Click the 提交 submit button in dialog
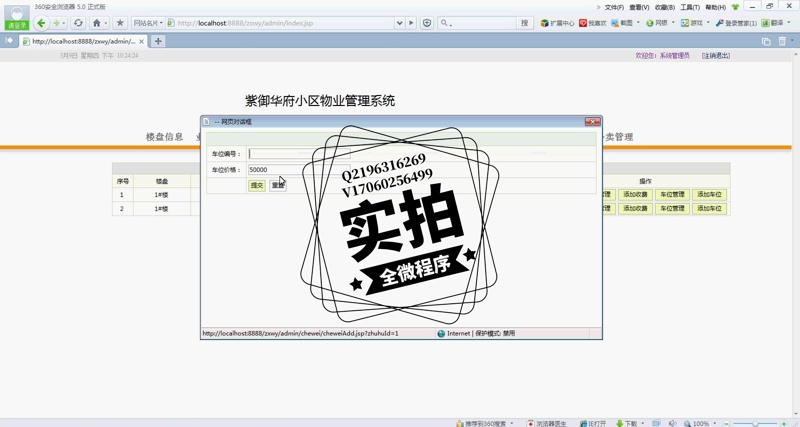 click(x=257, y=186)
